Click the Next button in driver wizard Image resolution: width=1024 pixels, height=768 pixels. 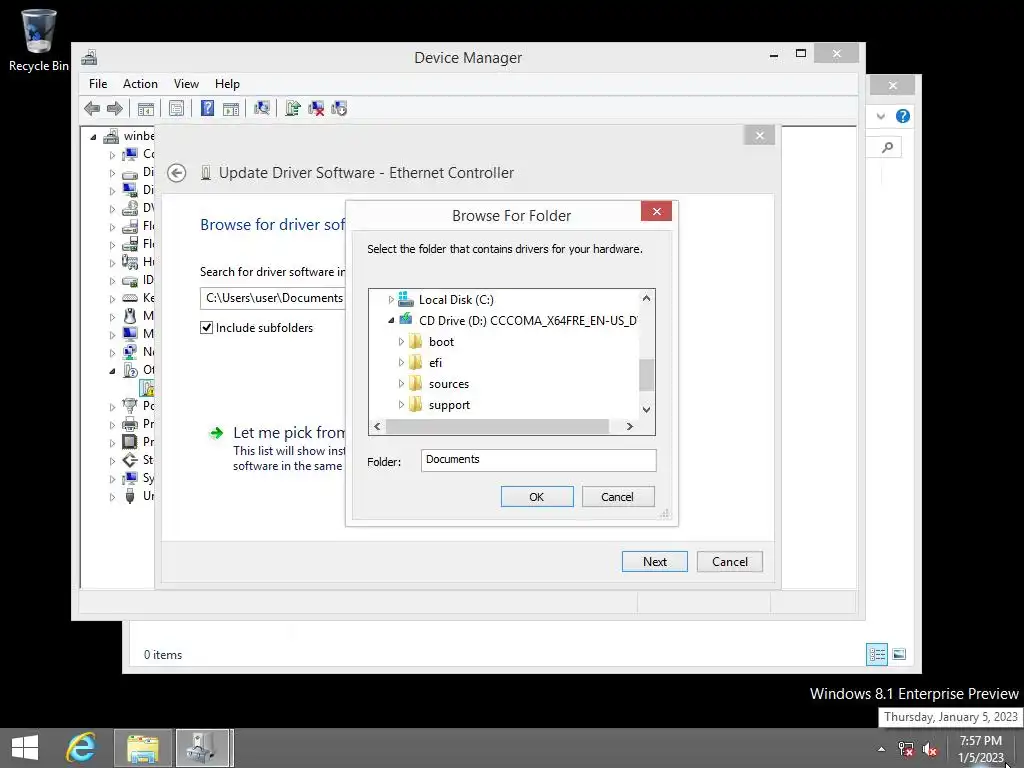654,562
